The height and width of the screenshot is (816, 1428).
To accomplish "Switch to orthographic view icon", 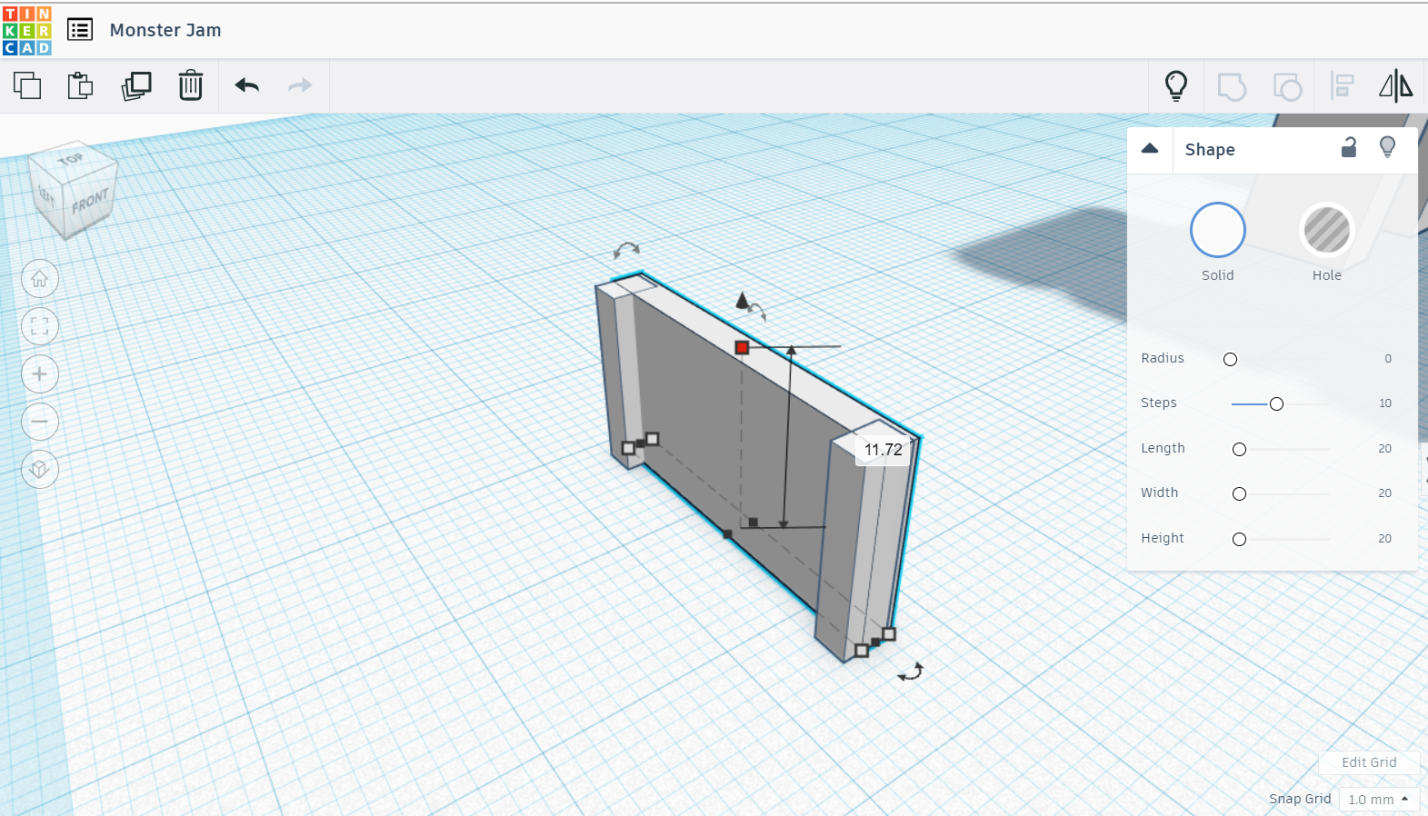I will click(40, 469).
